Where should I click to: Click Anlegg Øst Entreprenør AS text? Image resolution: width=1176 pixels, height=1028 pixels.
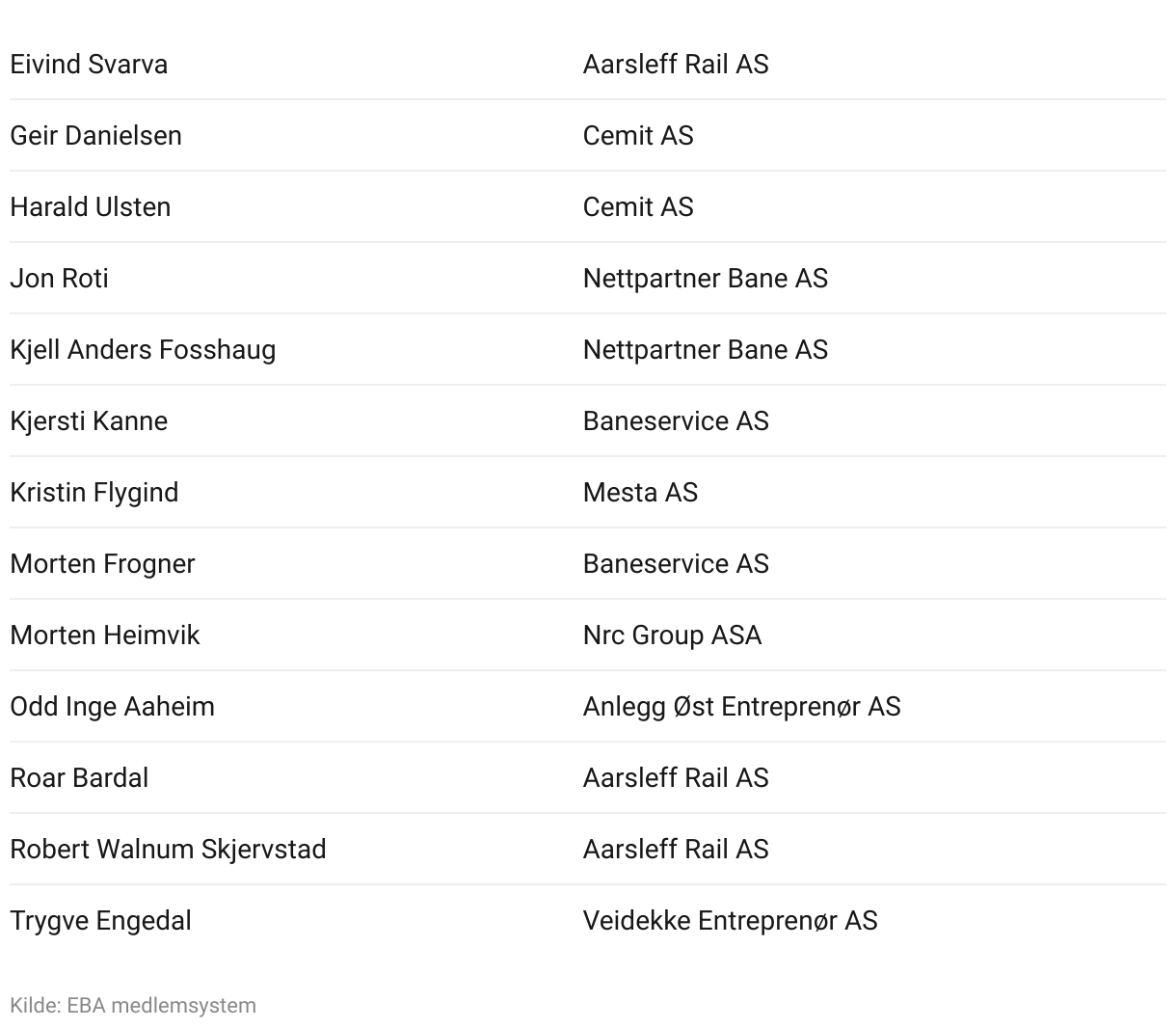click(741, 707)
